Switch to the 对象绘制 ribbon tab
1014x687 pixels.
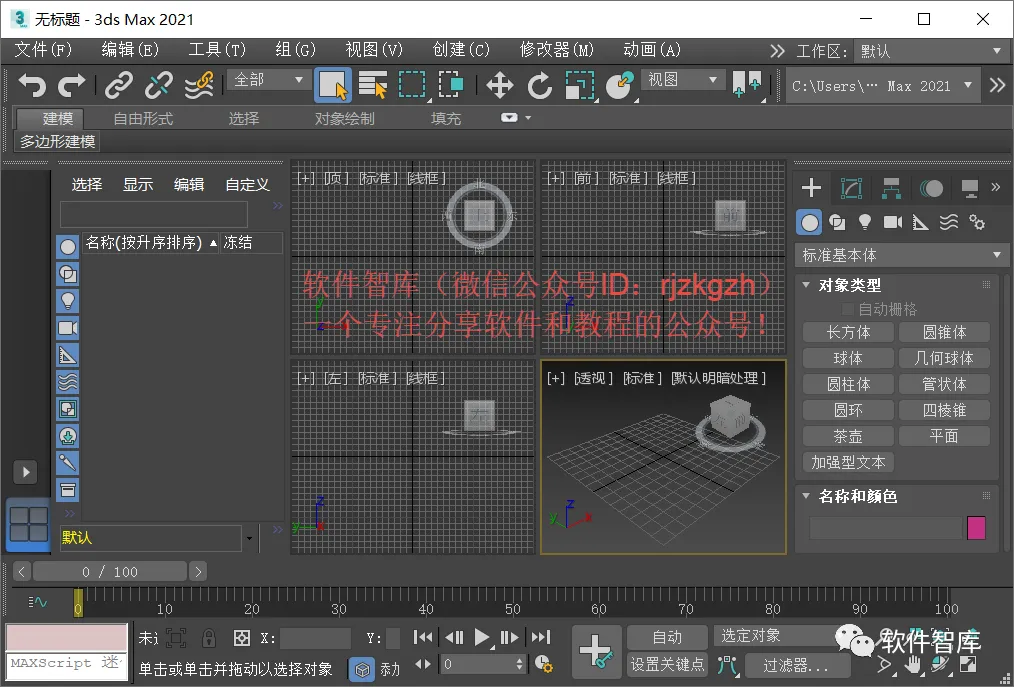(x=344, y=119)
